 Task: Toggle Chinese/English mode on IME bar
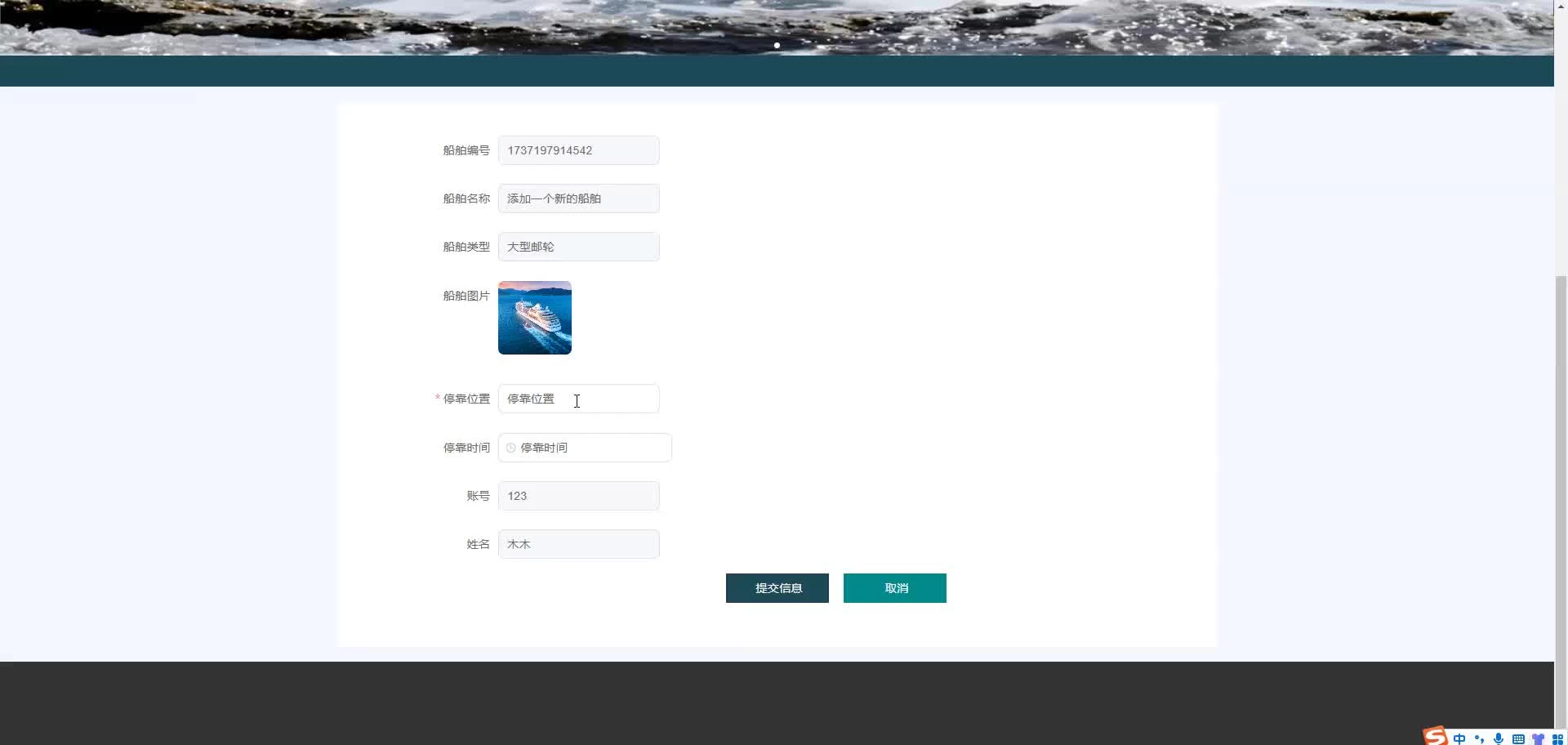pos(1459,738)
